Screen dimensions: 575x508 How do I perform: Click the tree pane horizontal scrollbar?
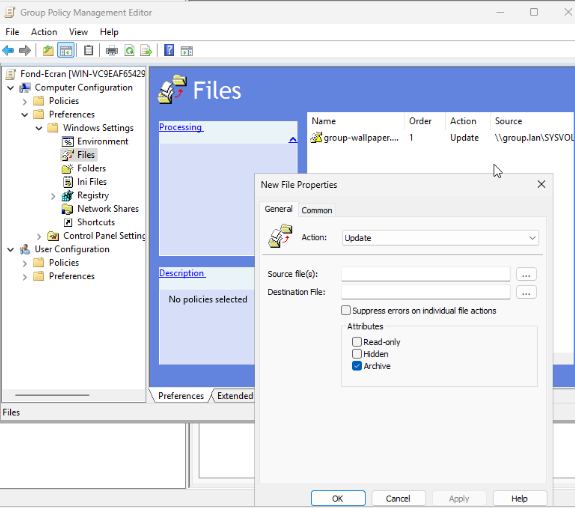coord(52,395)
